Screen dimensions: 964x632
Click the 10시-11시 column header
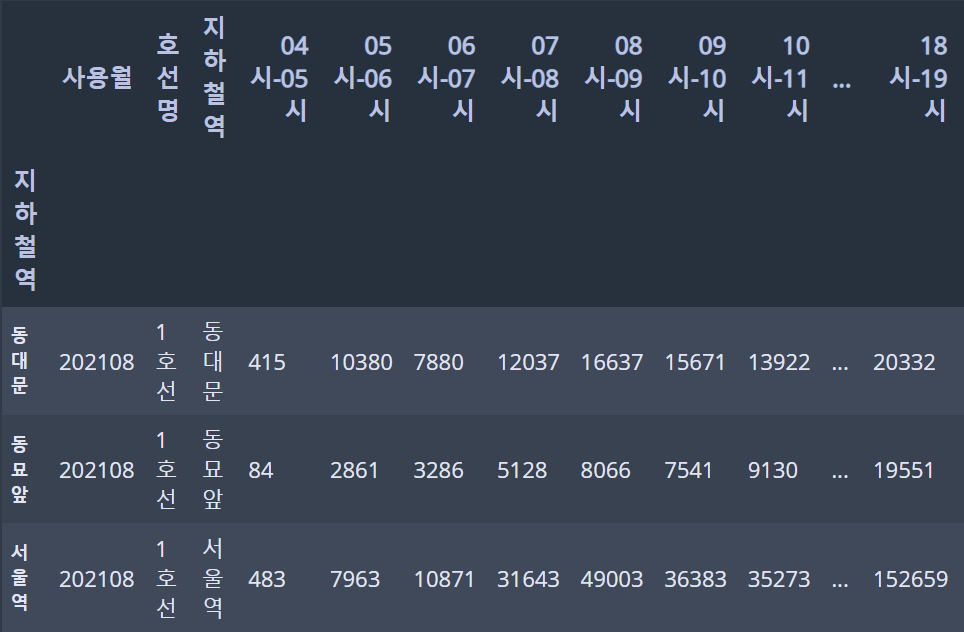point(781,78)
